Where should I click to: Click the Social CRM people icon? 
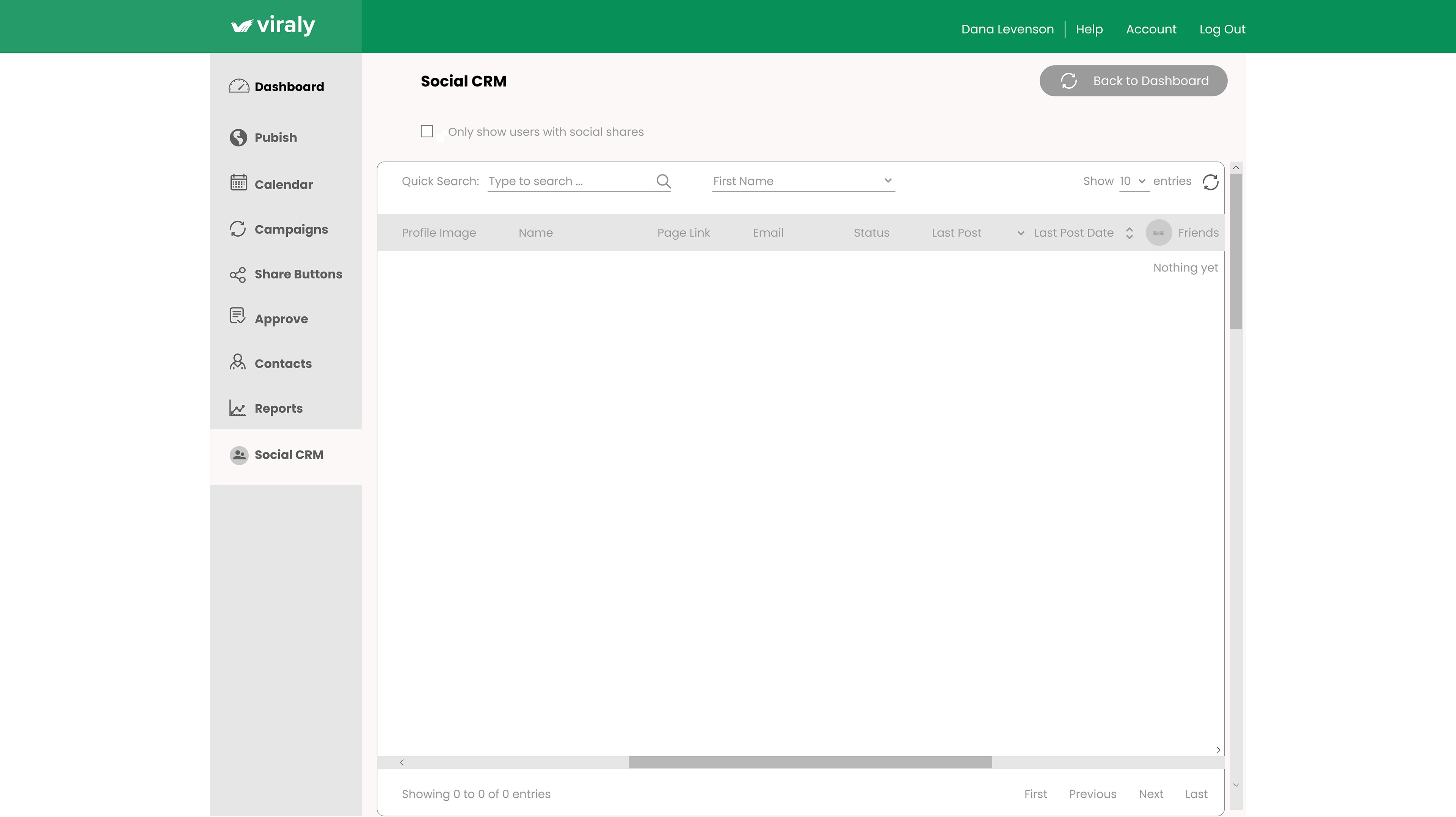(238, 455)
